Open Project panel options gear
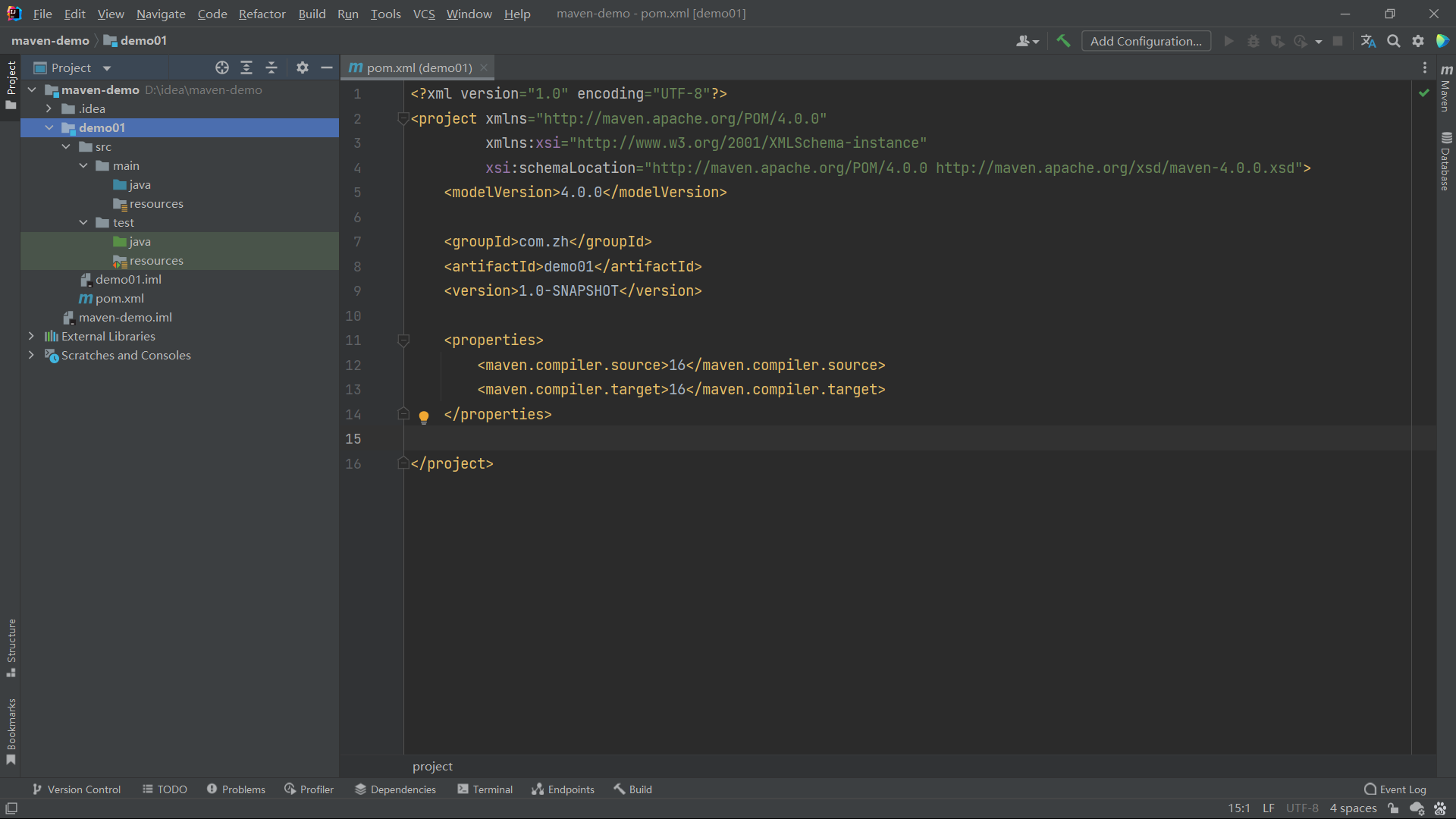 (x=302, y=67)
